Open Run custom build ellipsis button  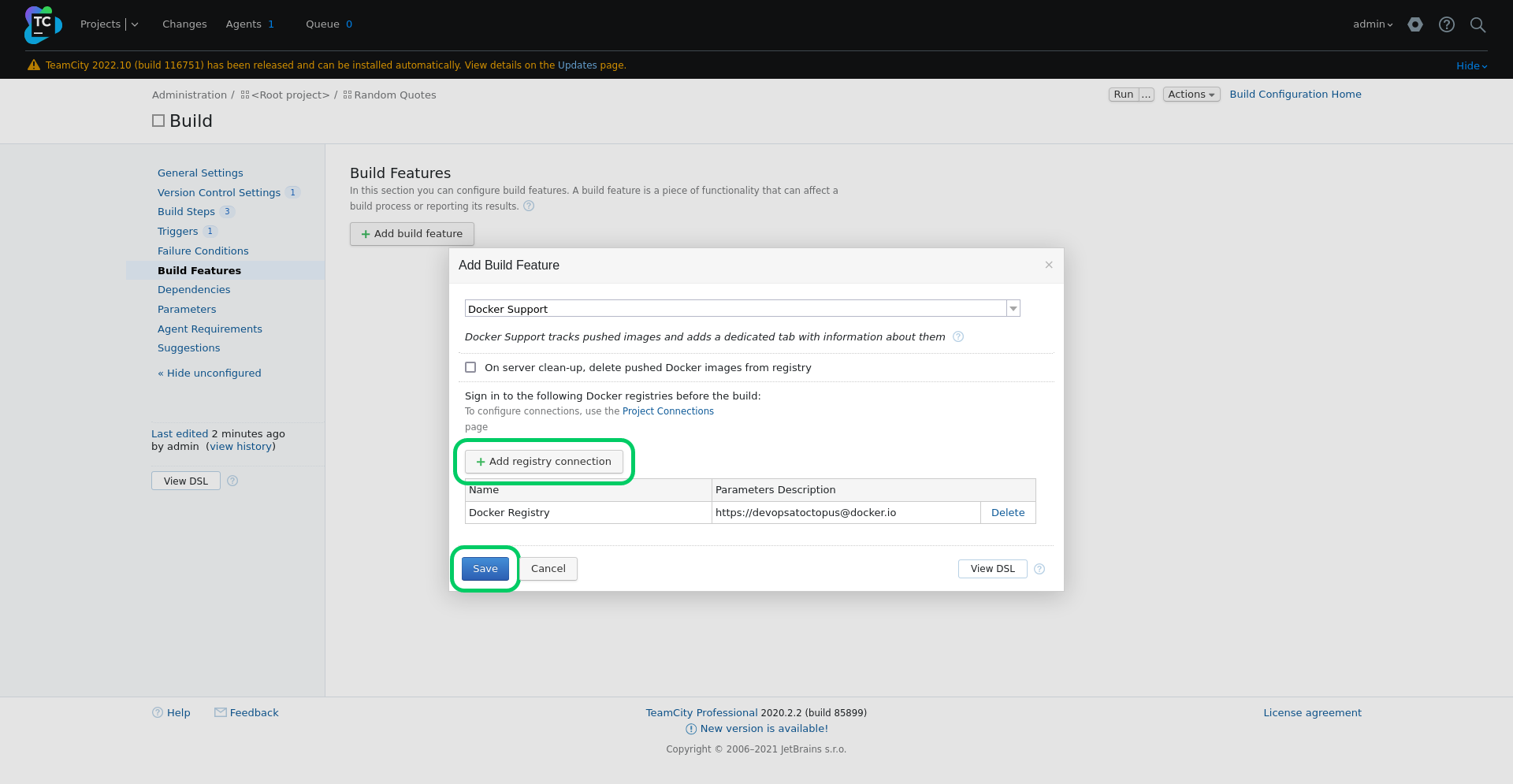[1147, 95]
